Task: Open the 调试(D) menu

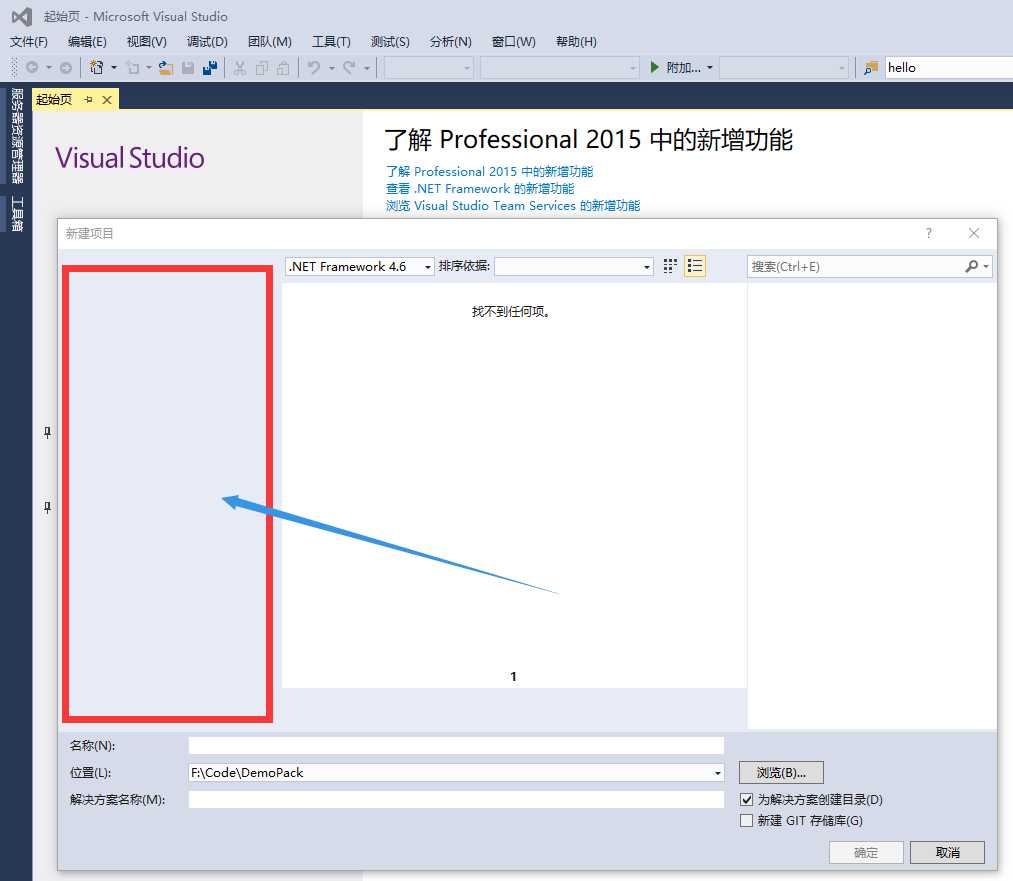Action: pyautogui.click(x=207, y=41)
